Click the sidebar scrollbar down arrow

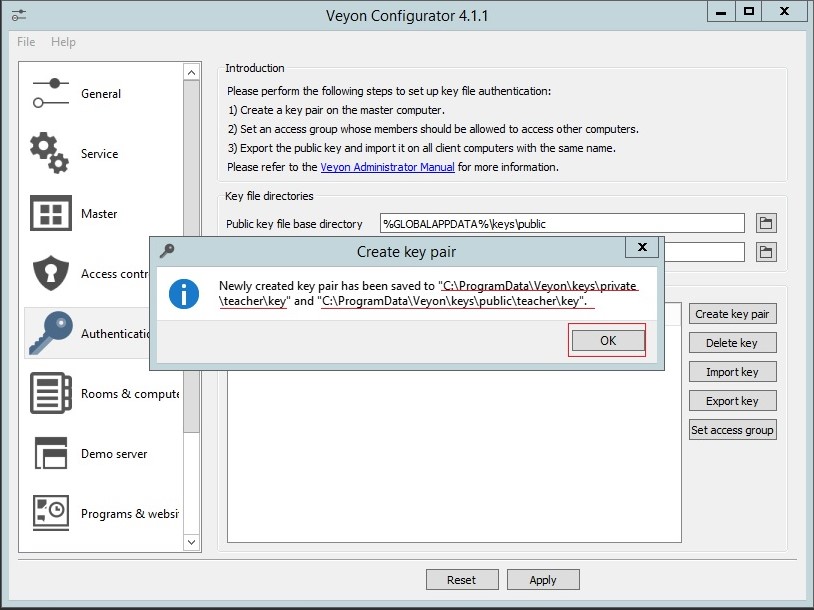(x=192, y=543)
